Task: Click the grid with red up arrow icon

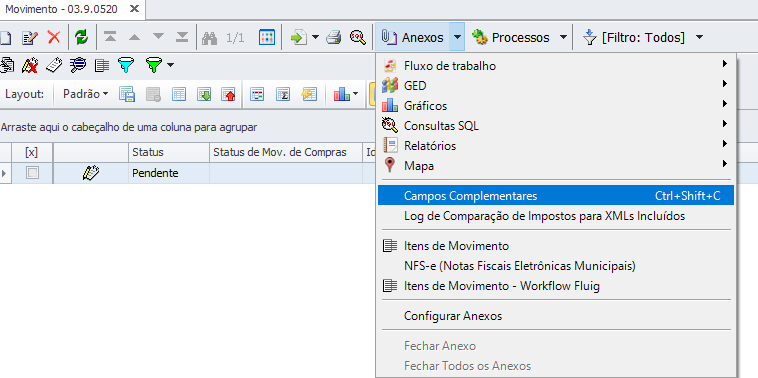Action: (x=228, y=94)
